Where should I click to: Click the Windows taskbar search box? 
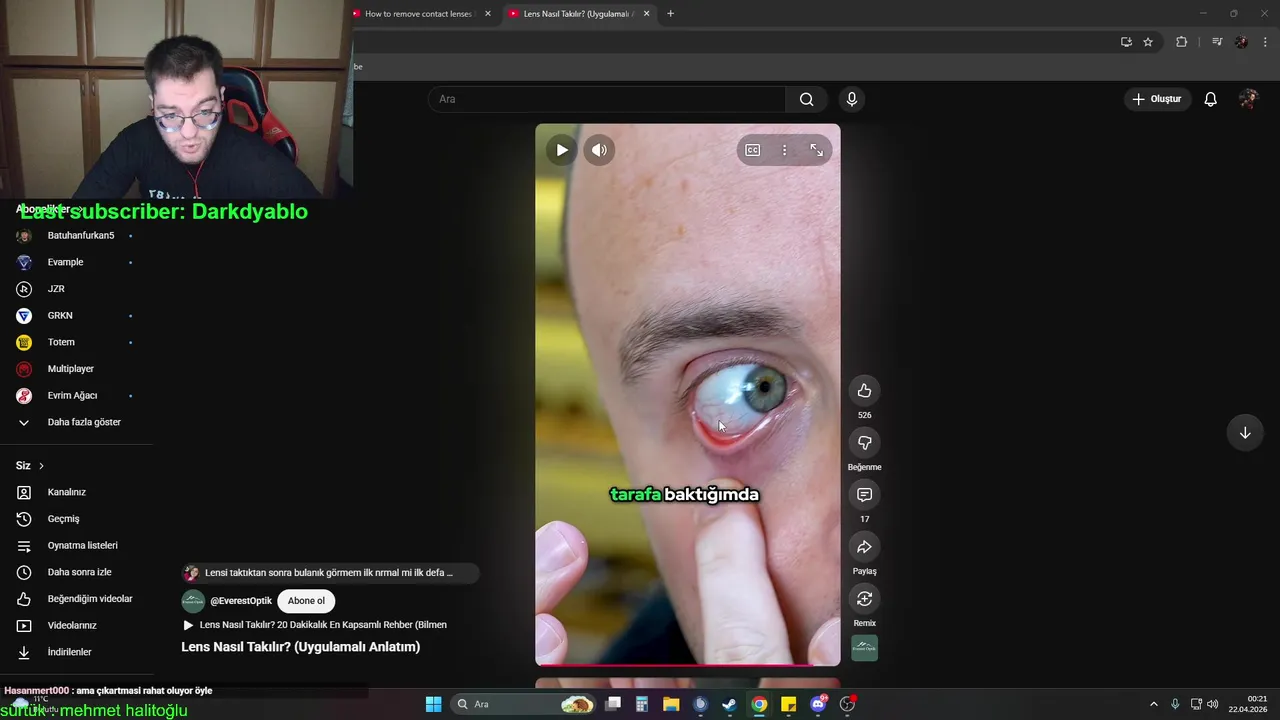click(522, 704)
